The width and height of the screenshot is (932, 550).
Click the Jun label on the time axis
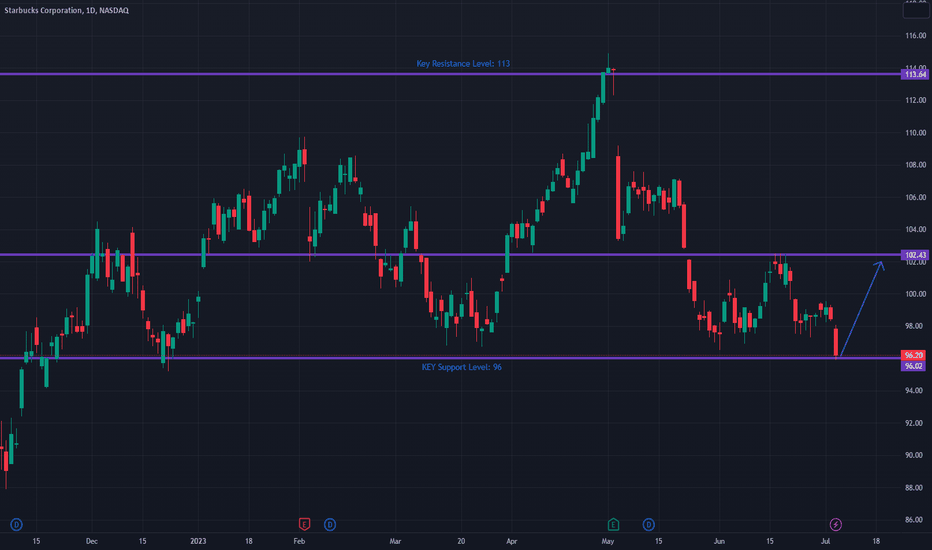[x=719, y=541]
